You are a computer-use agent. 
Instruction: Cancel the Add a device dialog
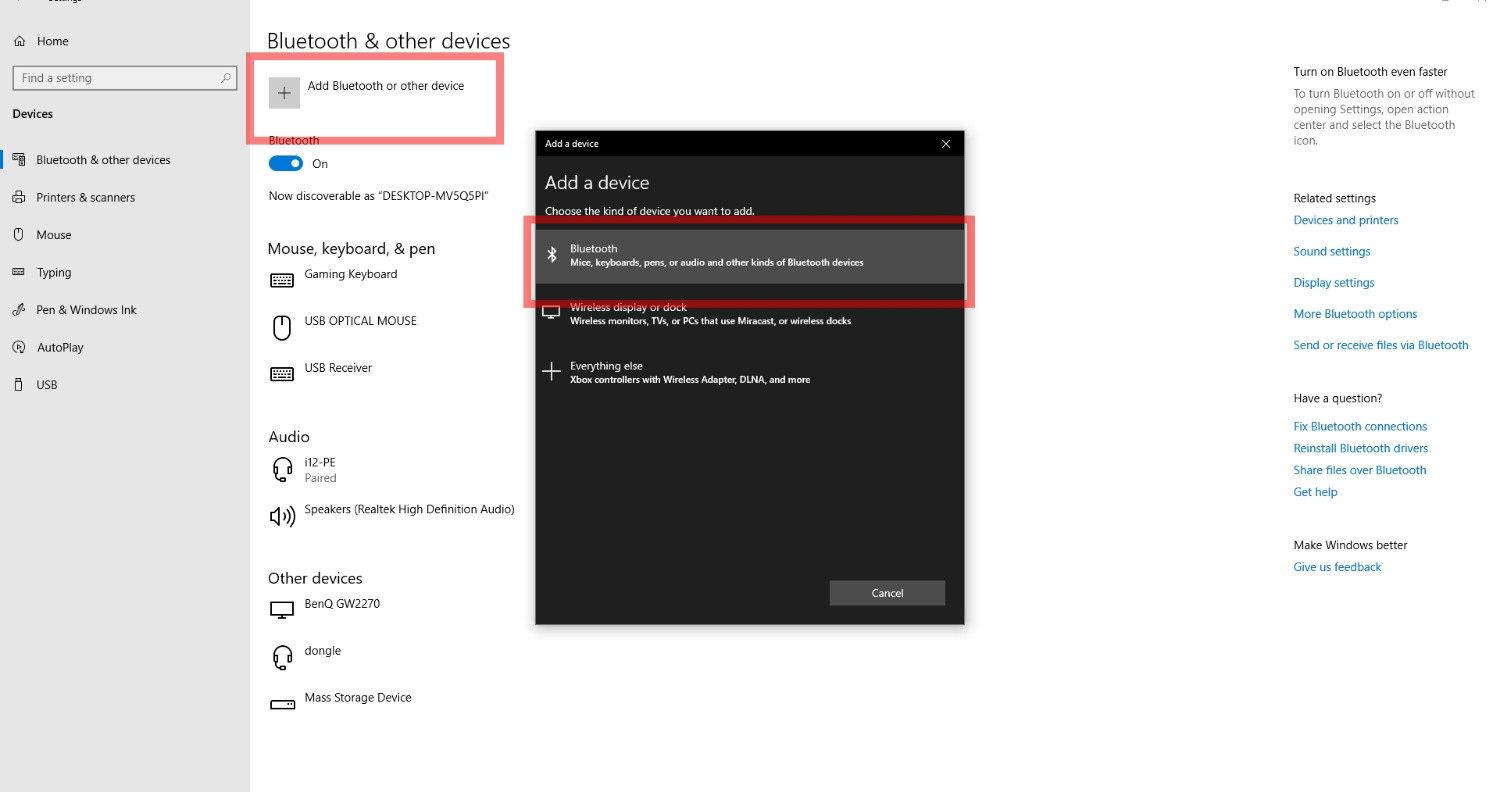point(887,592)
